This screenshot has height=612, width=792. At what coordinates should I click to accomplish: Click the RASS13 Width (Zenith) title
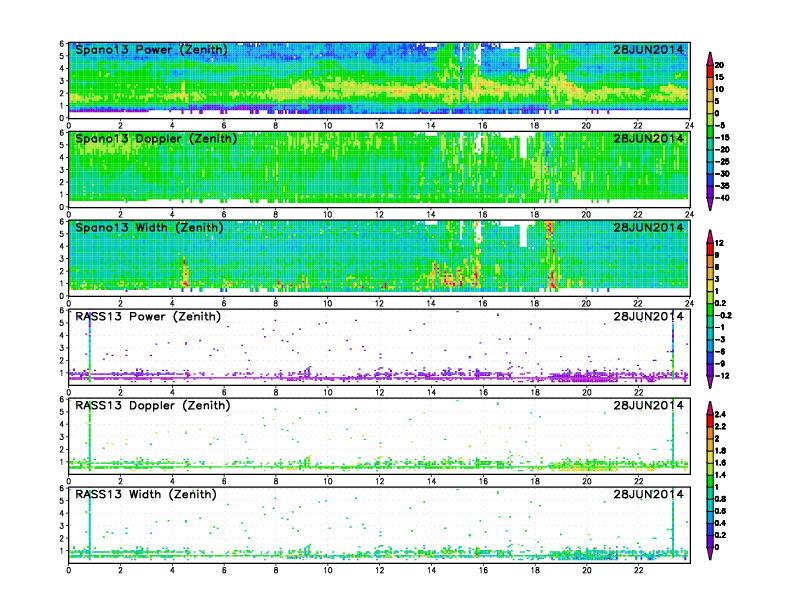click(x=146, y=494)
